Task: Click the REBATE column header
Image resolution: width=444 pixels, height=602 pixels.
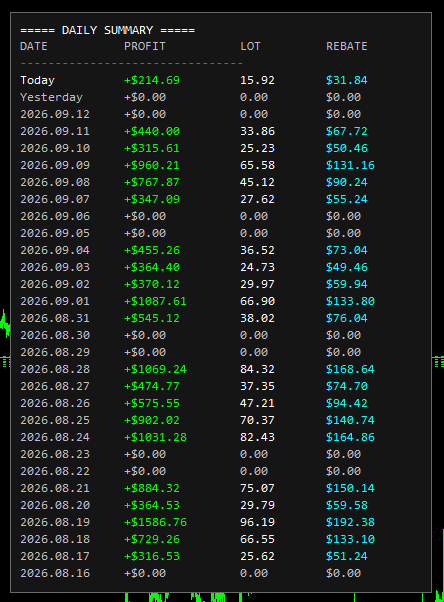Action: [x=347, y=46]
